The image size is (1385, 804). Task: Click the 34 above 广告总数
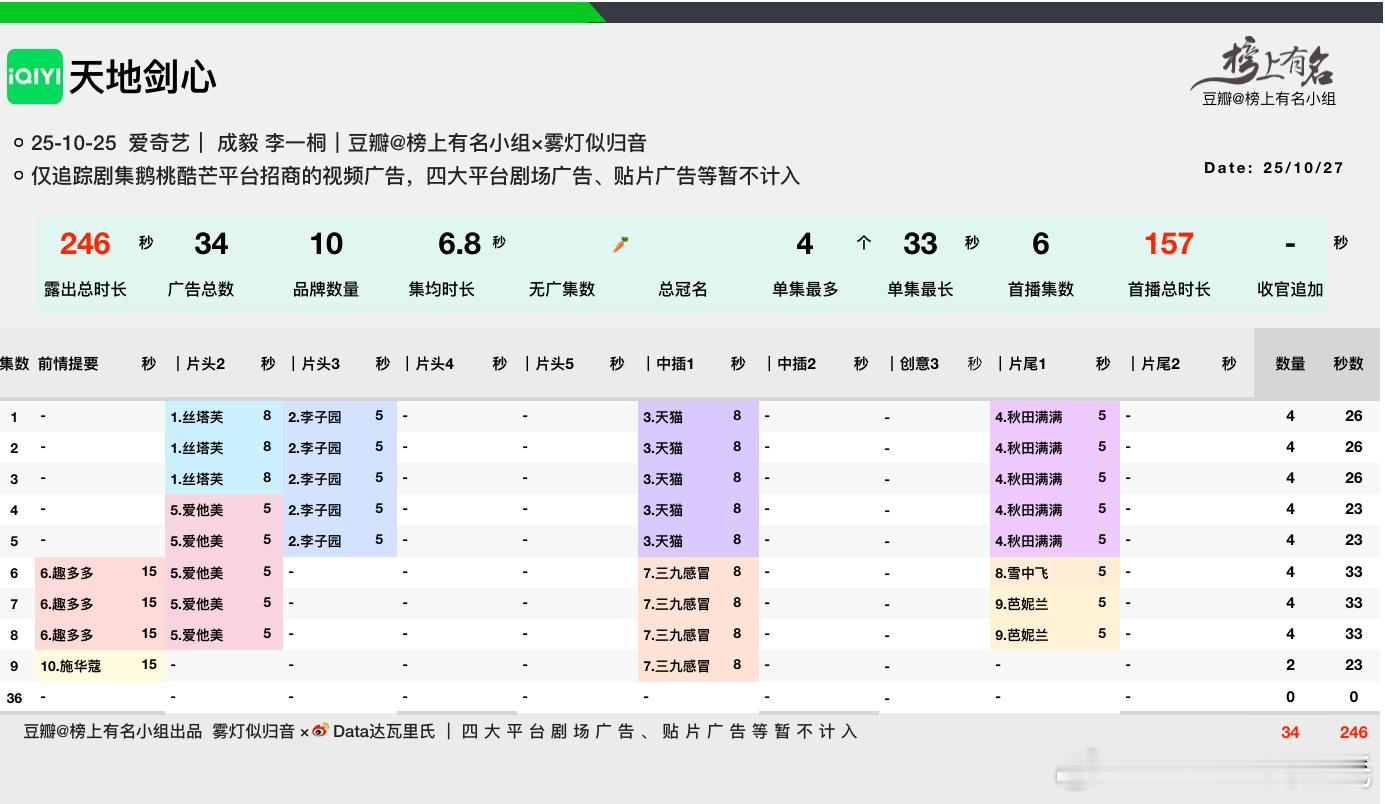(211, 244)
